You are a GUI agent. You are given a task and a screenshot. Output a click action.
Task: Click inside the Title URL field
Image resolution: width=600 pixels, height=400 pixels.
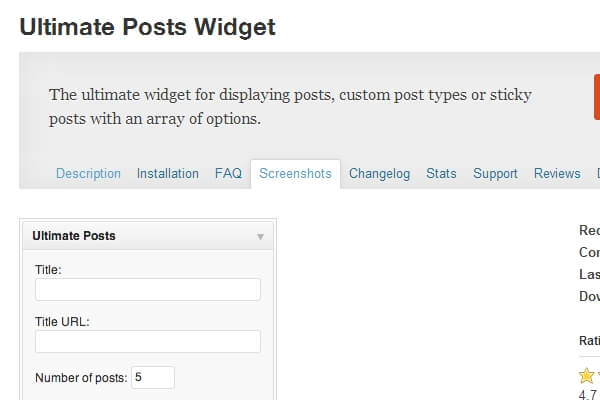[148, 342]
